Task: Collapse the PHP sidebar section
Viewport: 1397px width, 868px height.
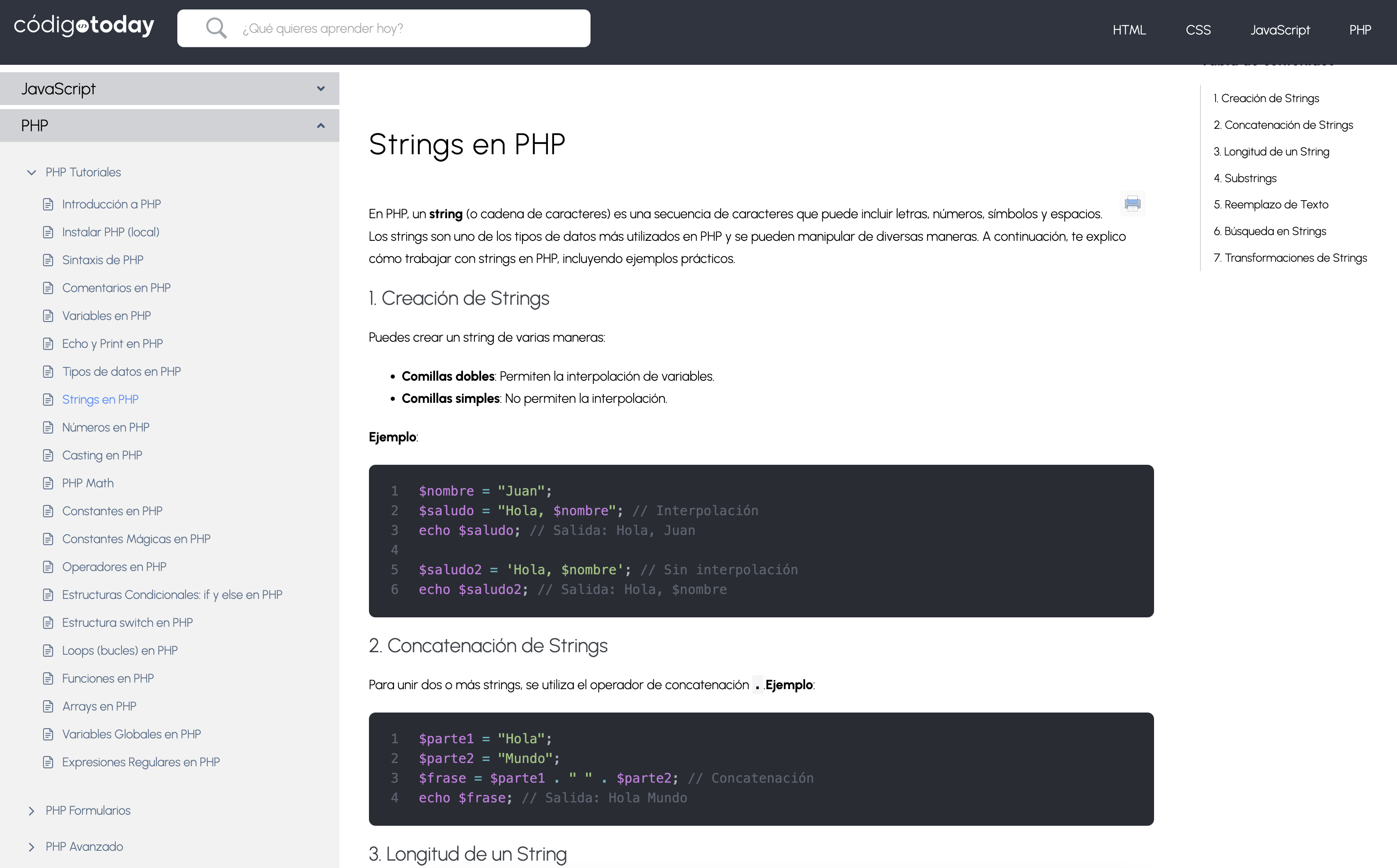Action: pyautogui.click(x=169, y=125)
